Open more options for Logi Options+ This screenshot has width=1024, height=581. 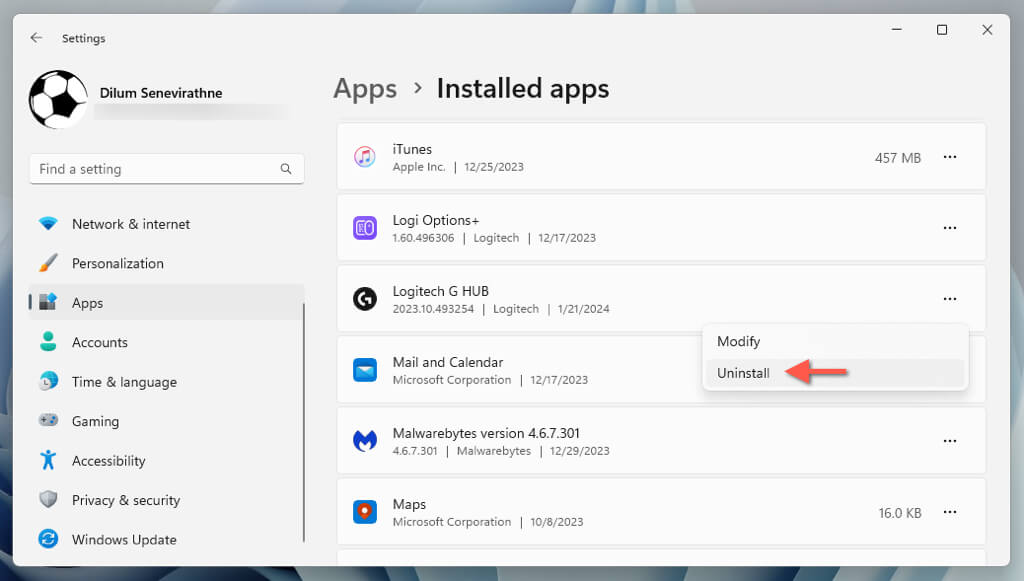(x=949, y=228)
